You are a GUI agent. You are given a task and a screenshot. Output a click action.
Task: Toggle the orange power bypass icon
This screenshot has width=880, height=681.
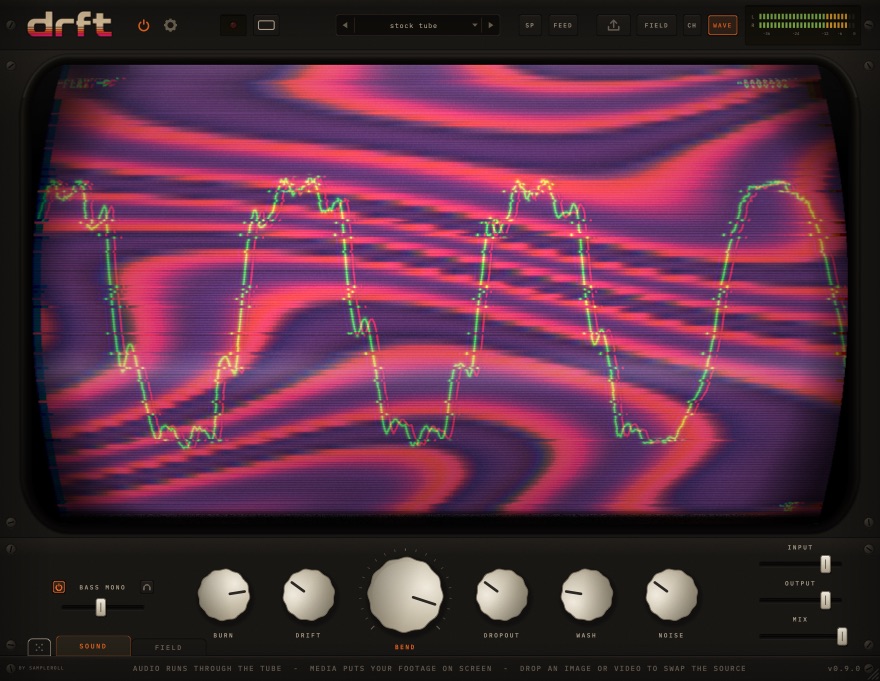click(x=144, y=25)
